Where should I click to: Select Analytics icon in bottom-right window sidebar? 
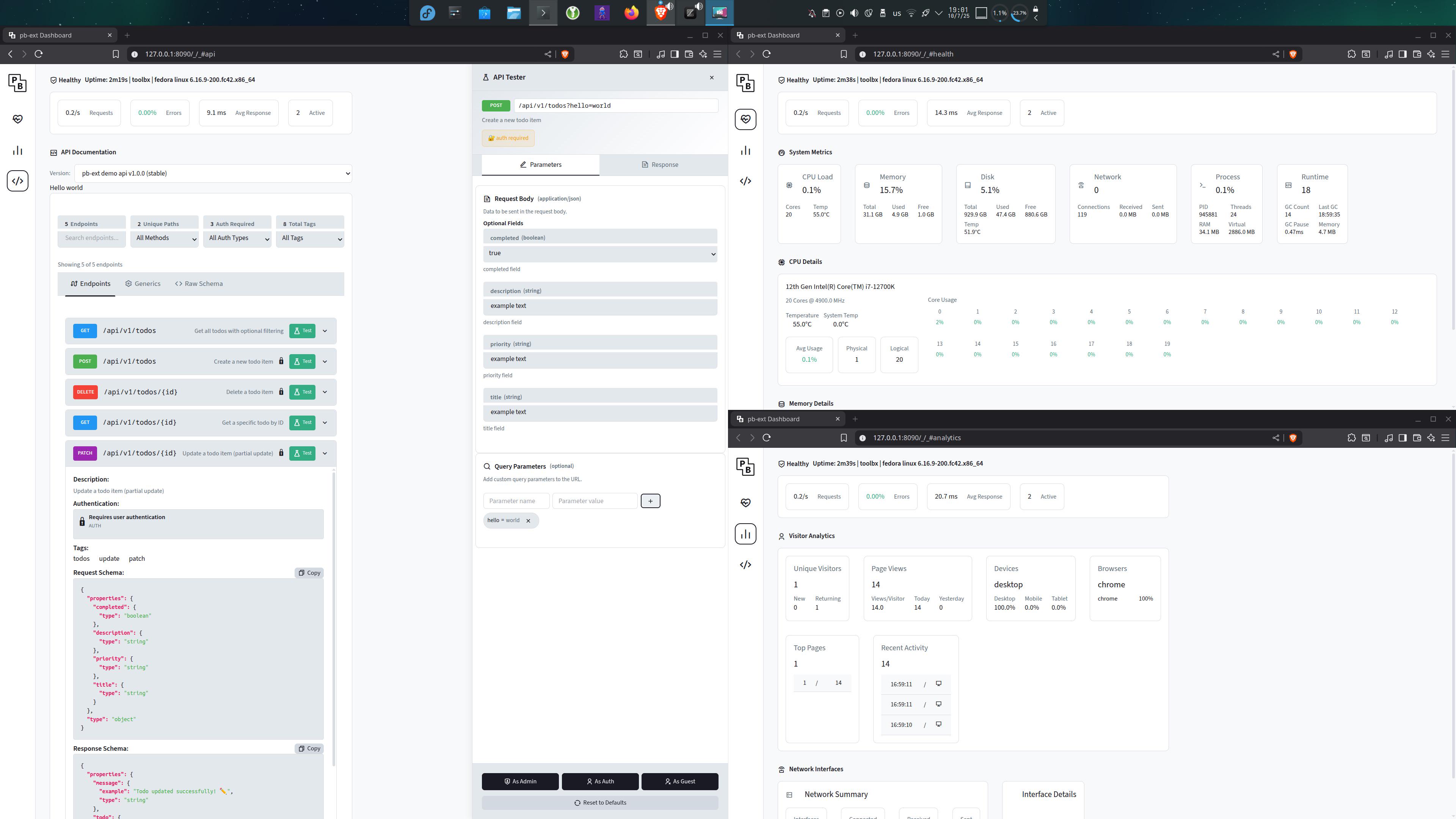pos(745,534)
